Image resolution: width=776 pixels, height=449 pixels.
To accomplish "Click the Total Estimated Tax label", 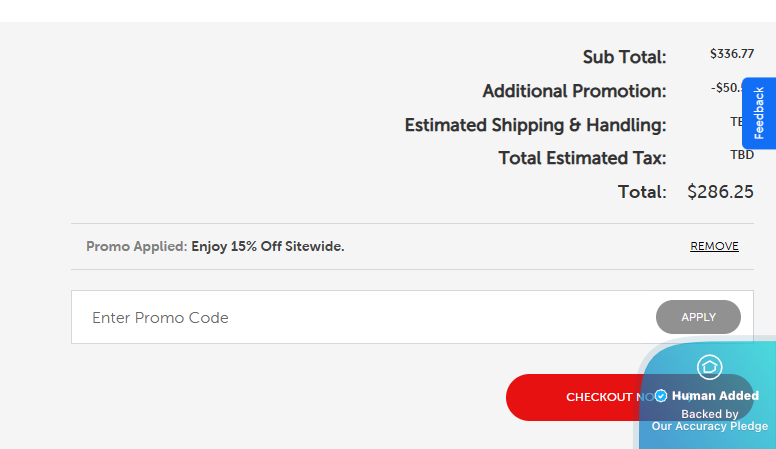I will (x=582, y=158).
